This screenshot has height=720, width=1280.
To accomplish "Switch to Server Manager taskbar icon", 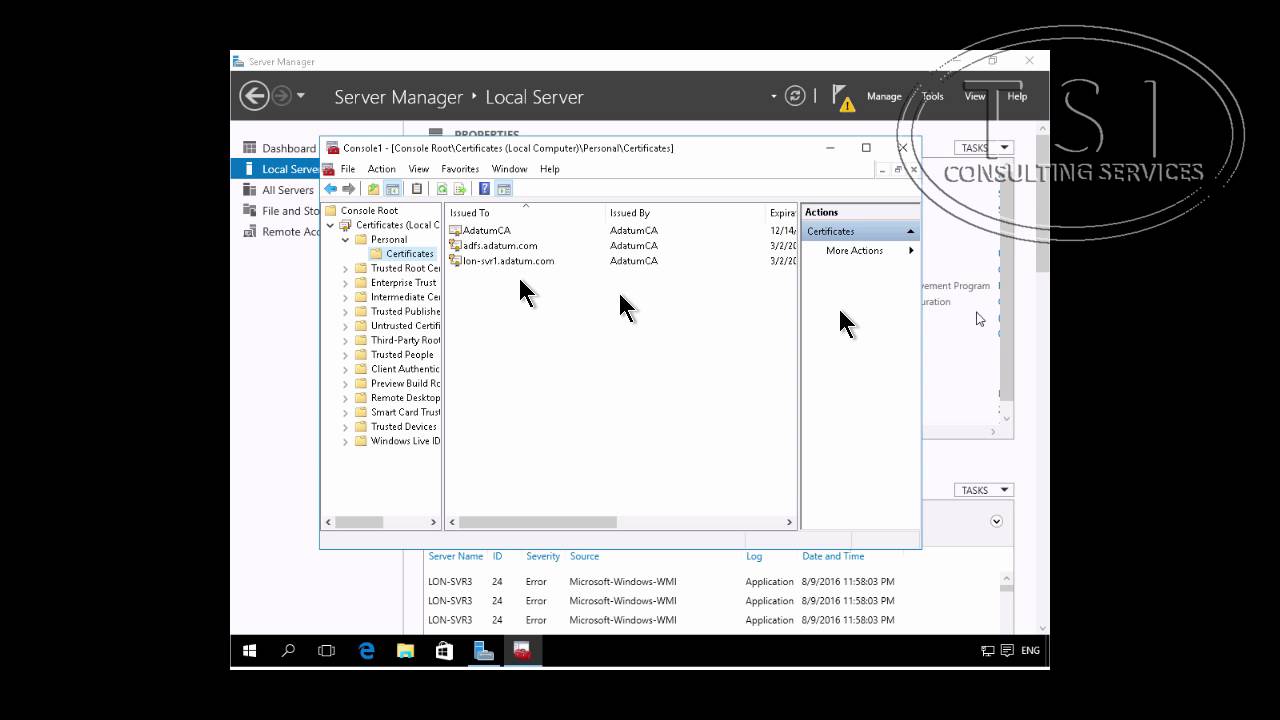I will pos(484,651).
